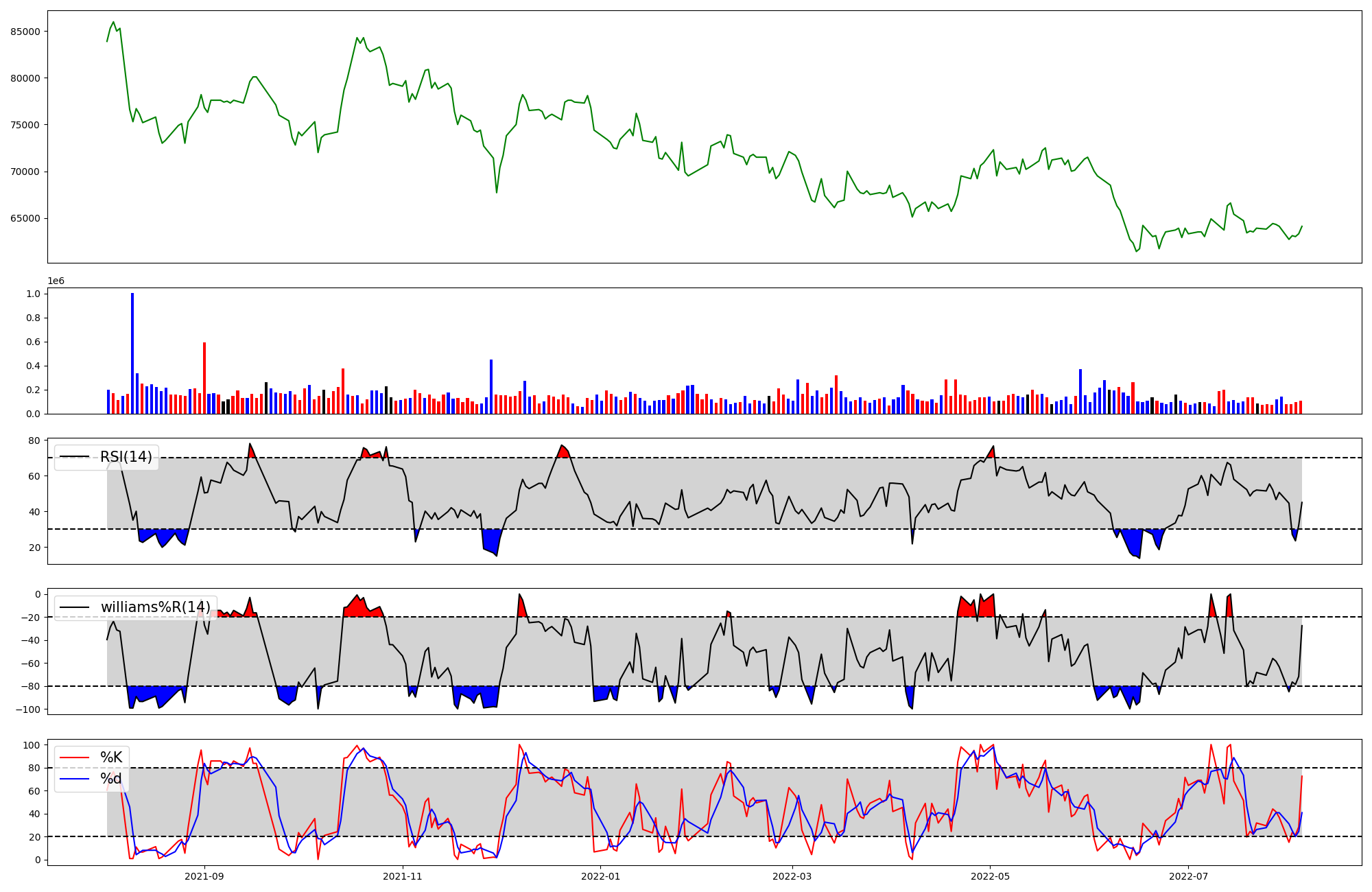Click the 80 tick on RSI axis
Image resolution: width=1372 pixels, height=892 pixels.
point(34,441)
